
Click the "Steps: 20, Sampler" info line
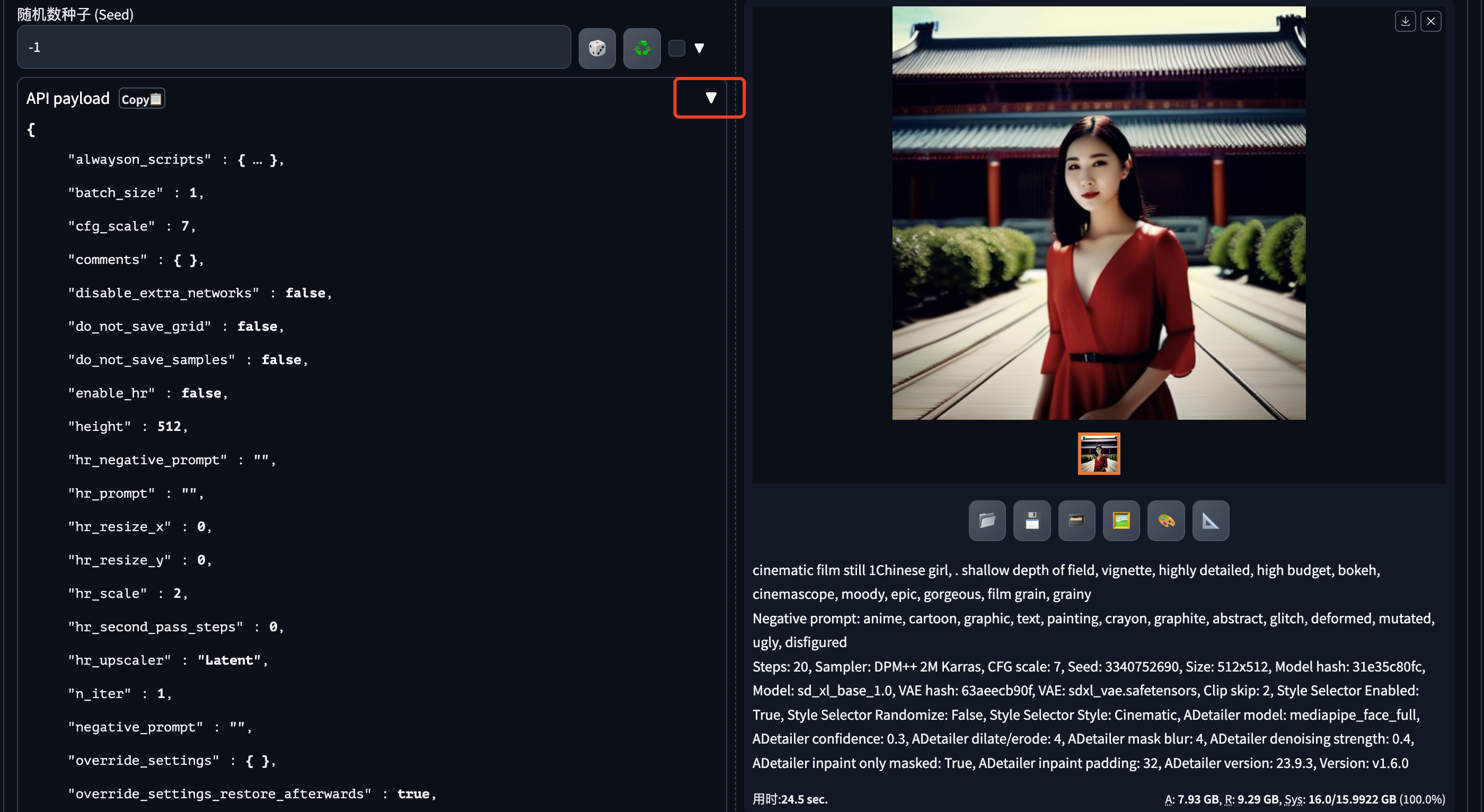pyautogui.click(x=1089, y=667)
